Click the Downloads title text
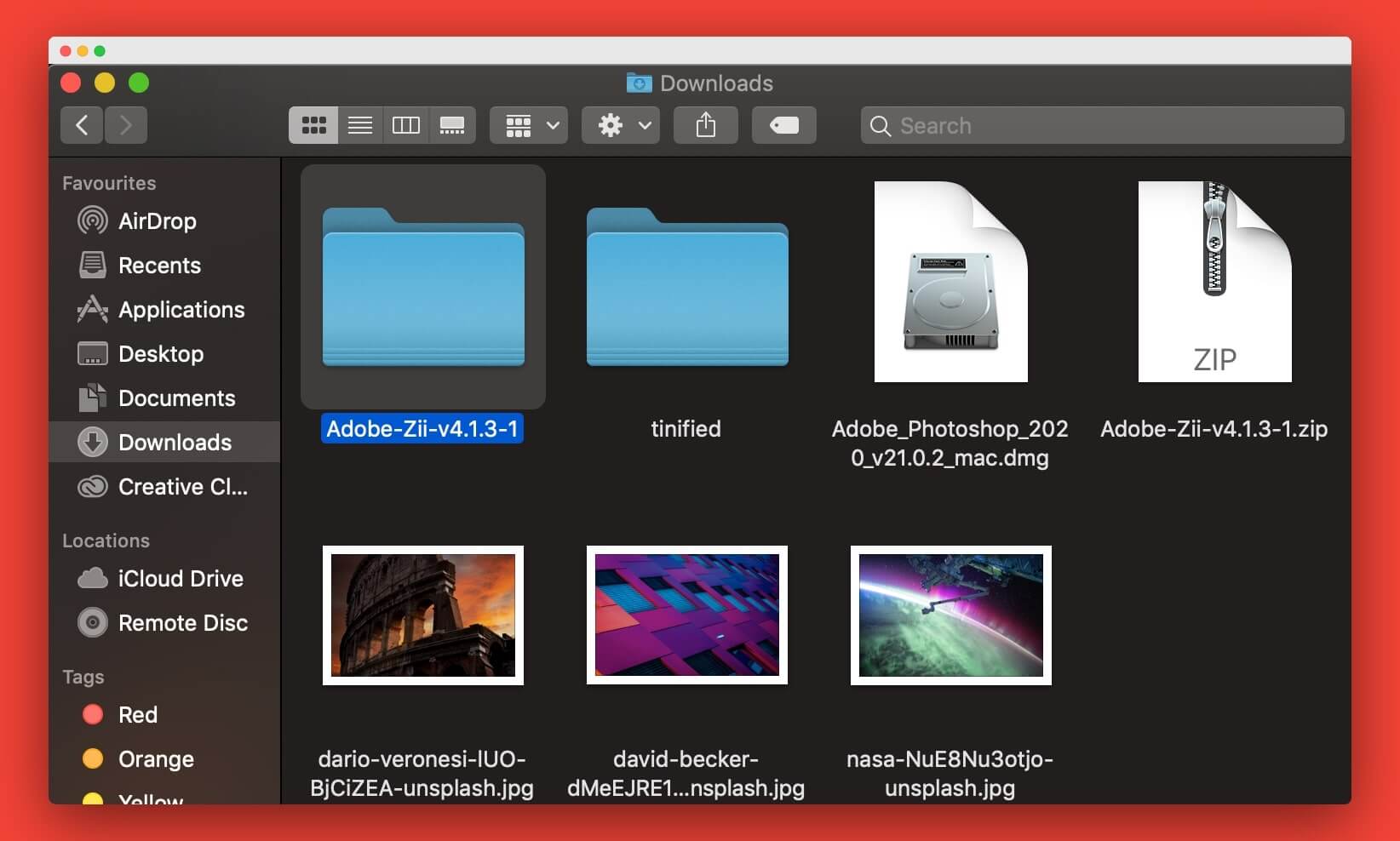 716,83
